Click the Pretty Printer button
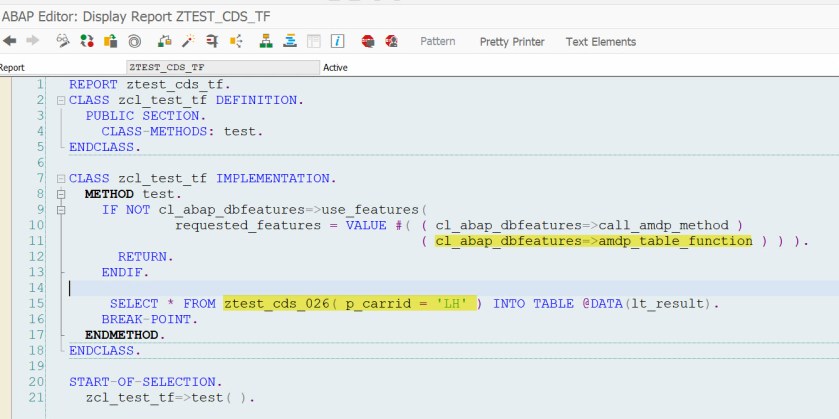The width and height of the screenshot is (839, 419). pos(512,41)
